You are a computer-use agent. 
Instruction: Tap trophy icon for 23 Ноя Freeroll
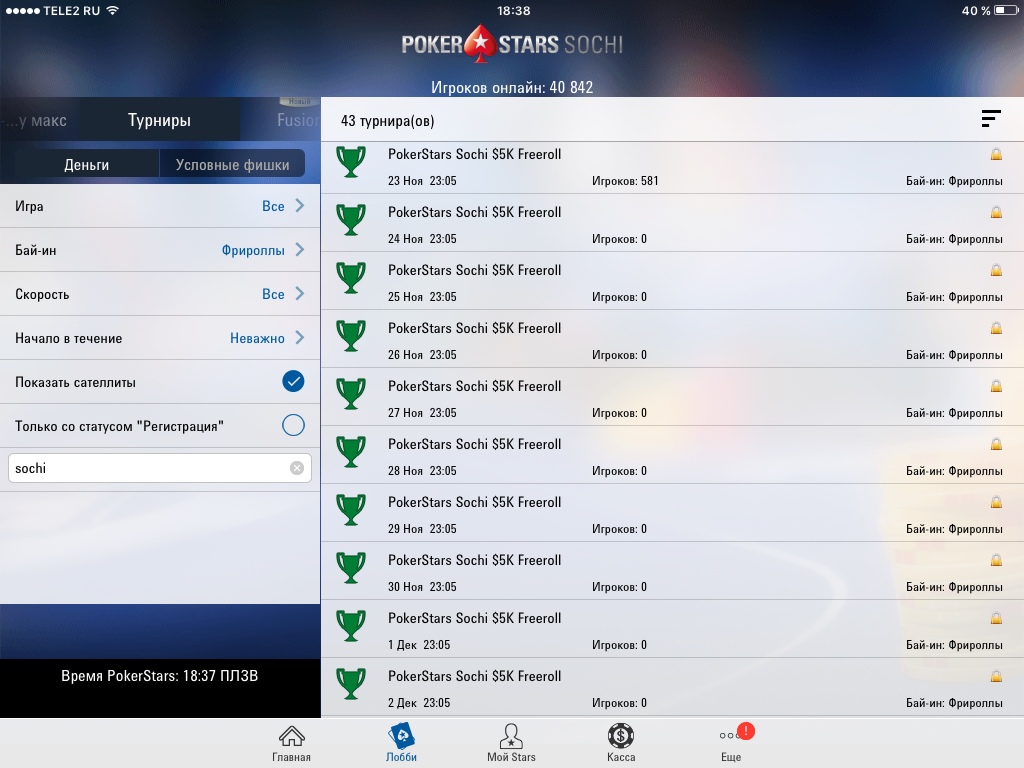click(x=351, y=162)
